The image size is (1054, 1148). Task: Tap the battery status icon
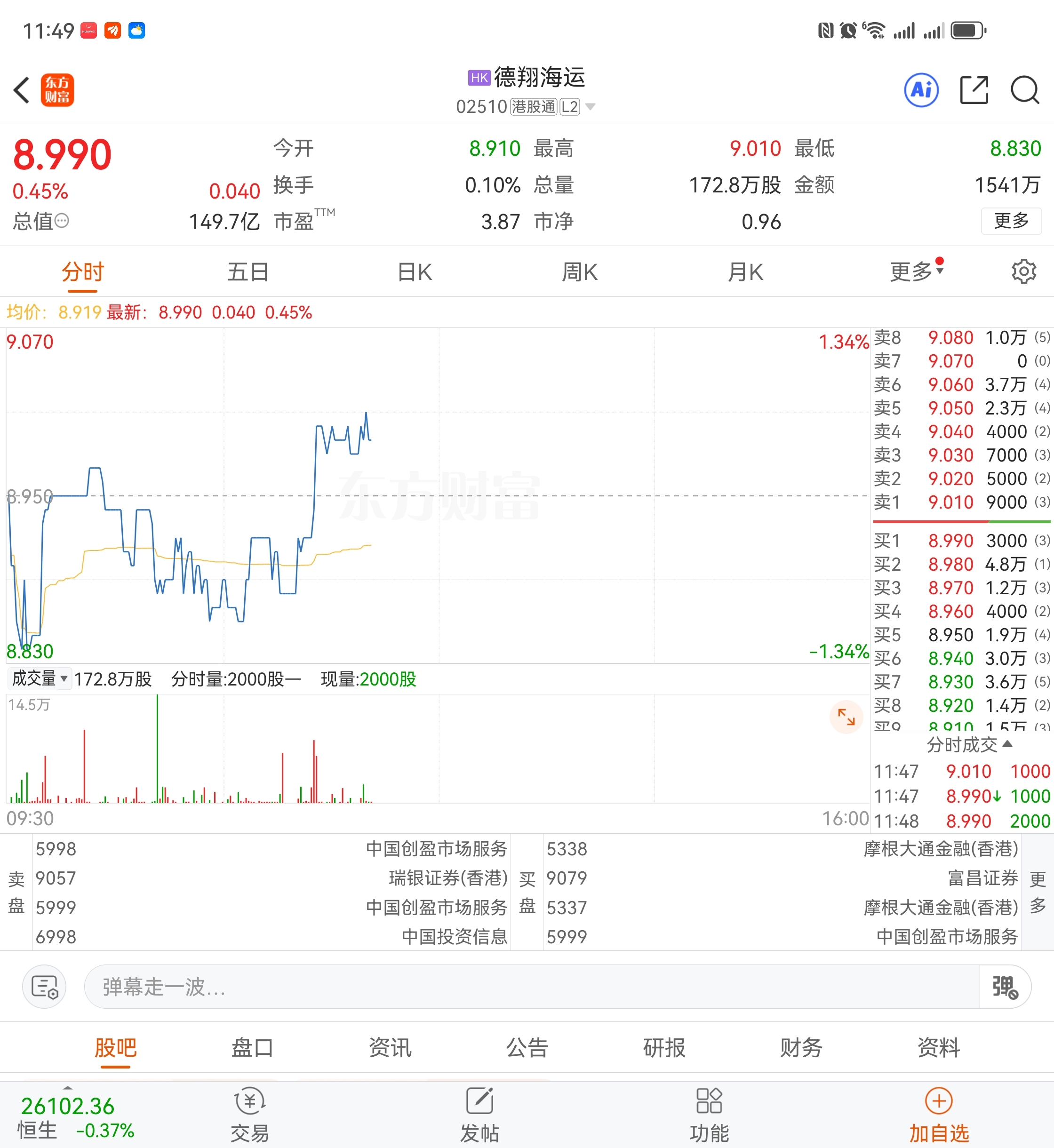968,30
